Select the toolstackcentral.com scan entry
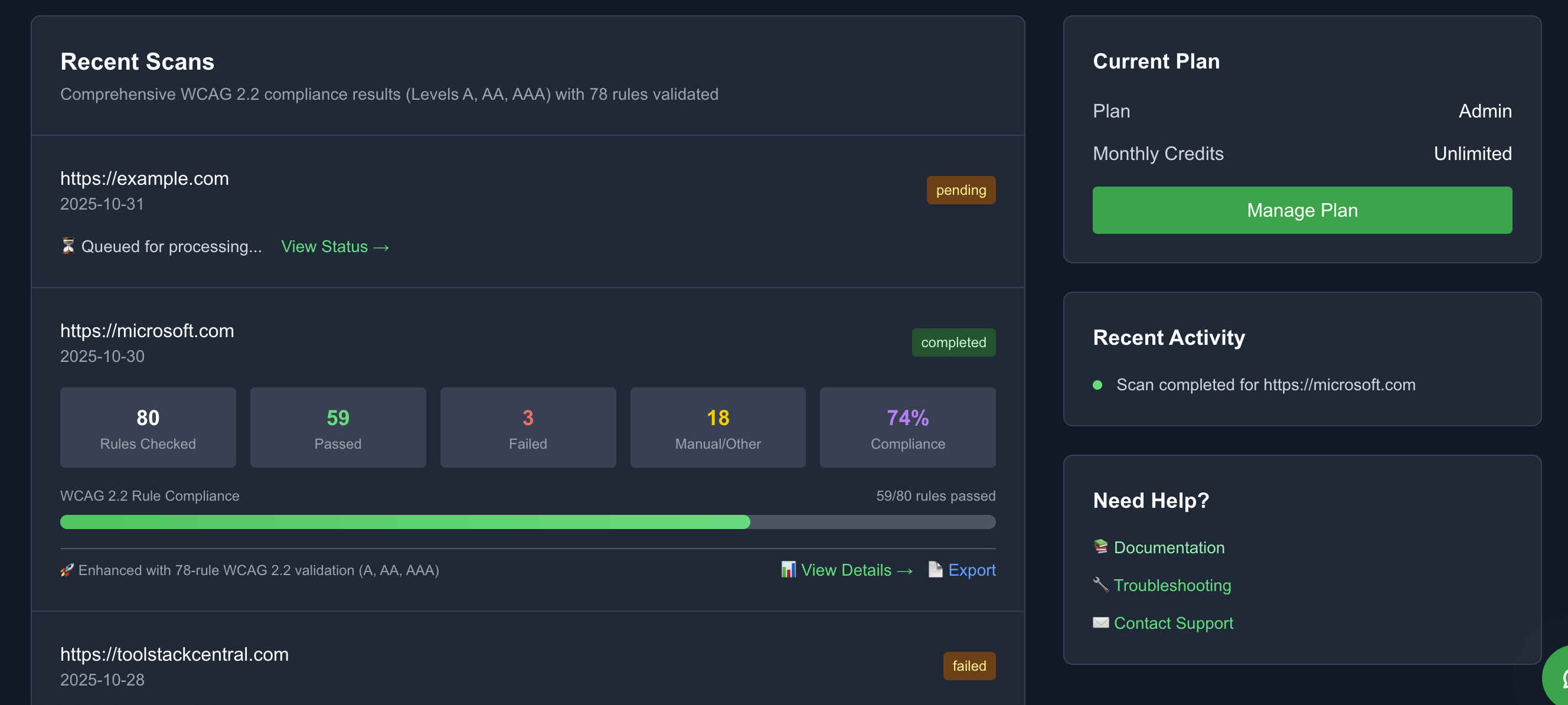 click(174, 654)
